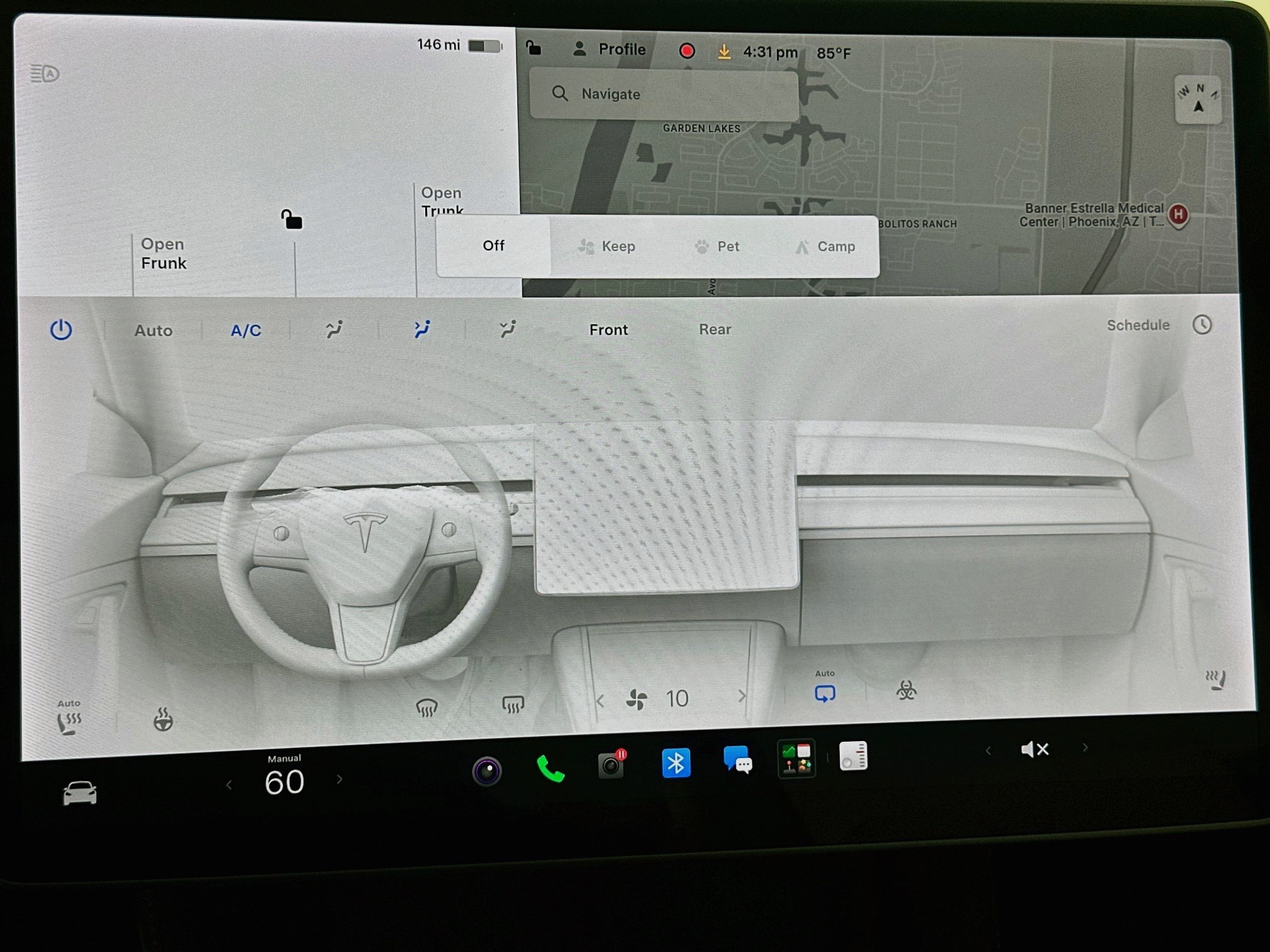Increase fan speed with right chevron

741,696
